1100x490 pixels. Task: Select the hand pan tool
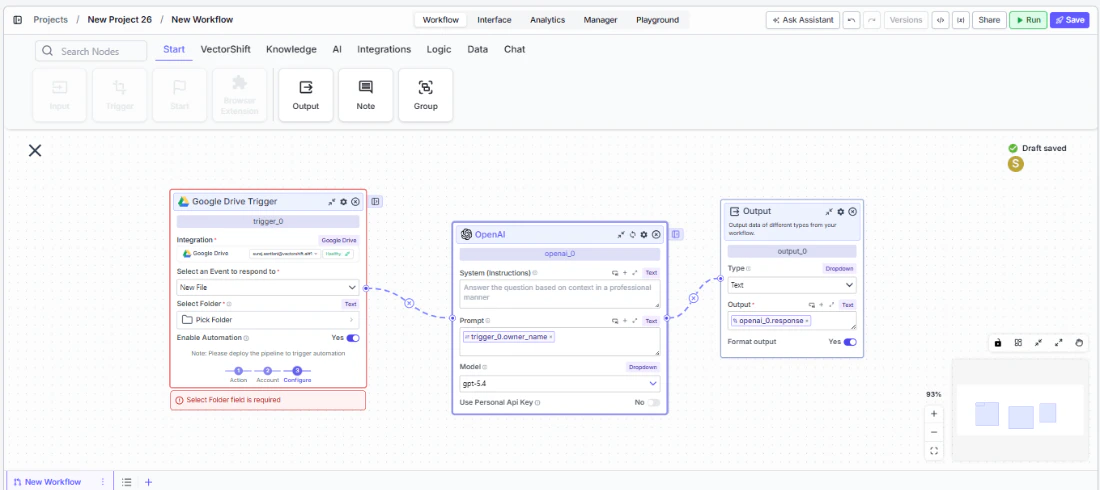(1080, 343)
